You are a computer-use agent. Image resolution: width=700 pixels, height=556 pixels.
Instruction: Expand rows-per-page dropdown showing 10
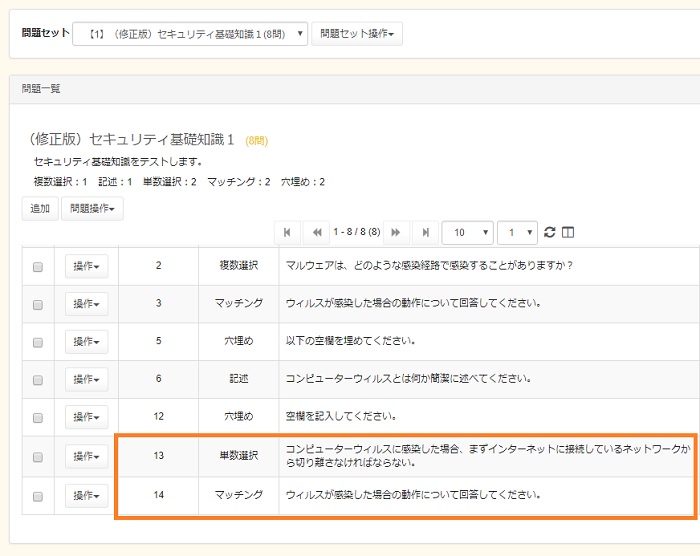pyautogui.click(x=467, y=232)
